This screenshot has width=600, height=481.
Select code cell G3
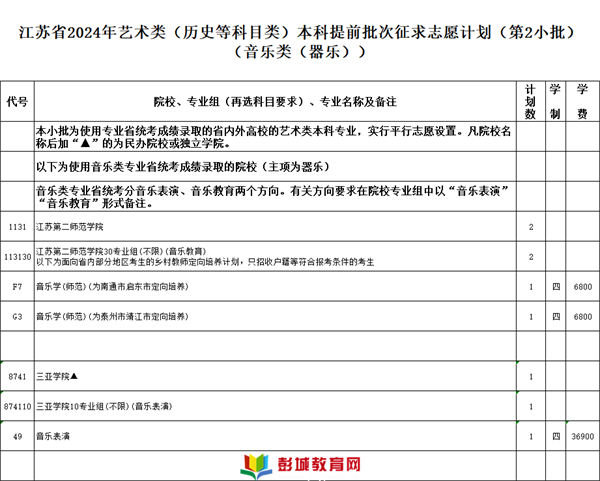[17, 316]
